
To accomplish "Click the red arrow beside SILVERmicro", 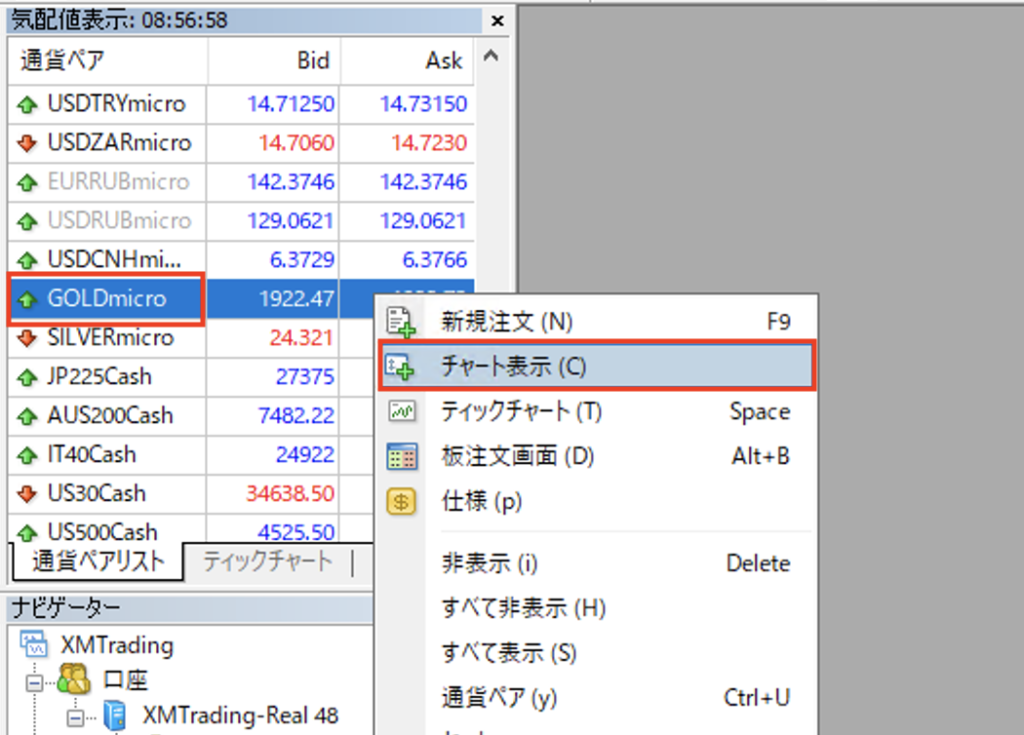I will [28, 338].
